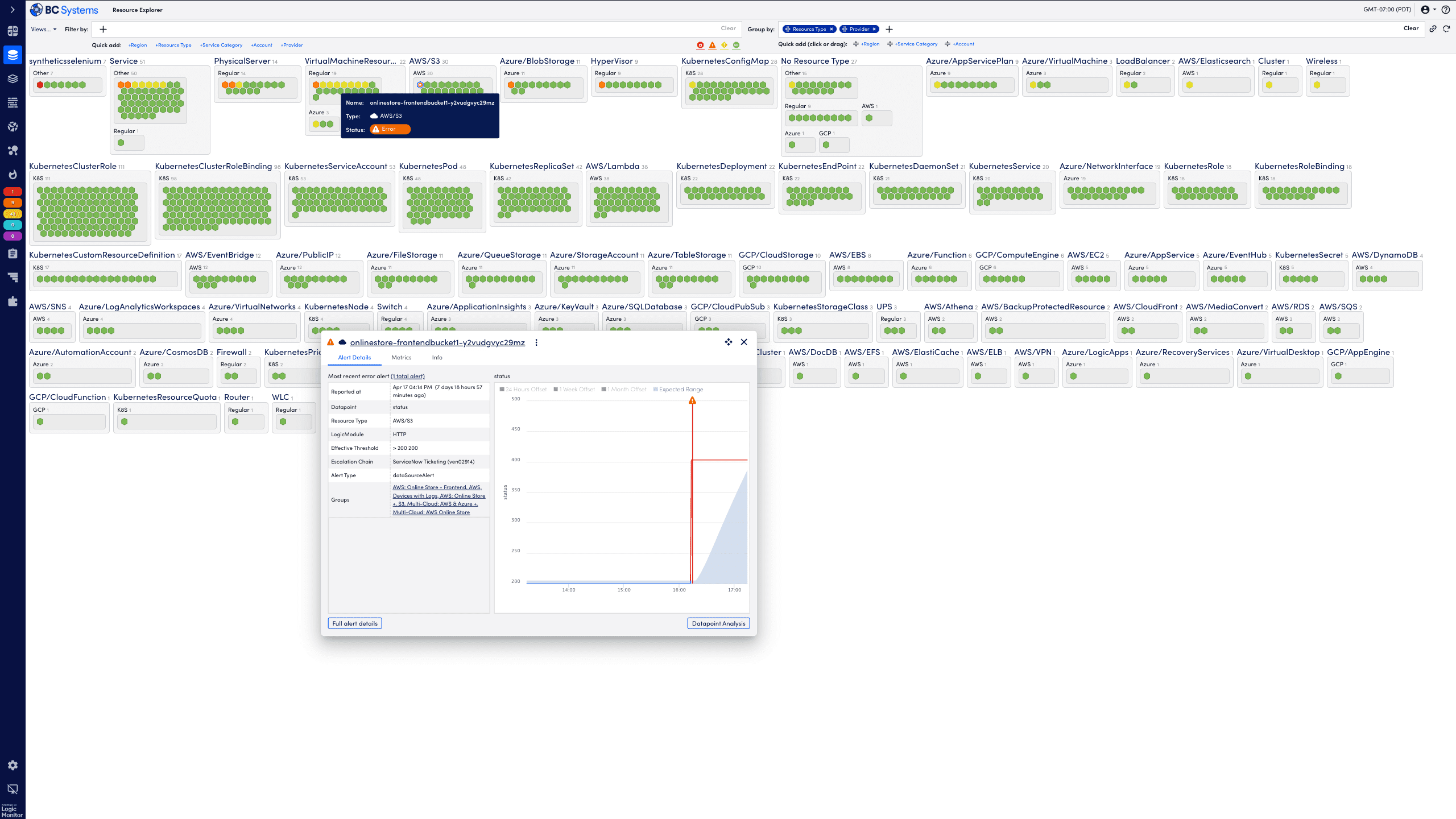This screenshot has height=819, width=1456.
Task: Open the popup's three-dot more menu
Action: [x=536, y=342]
